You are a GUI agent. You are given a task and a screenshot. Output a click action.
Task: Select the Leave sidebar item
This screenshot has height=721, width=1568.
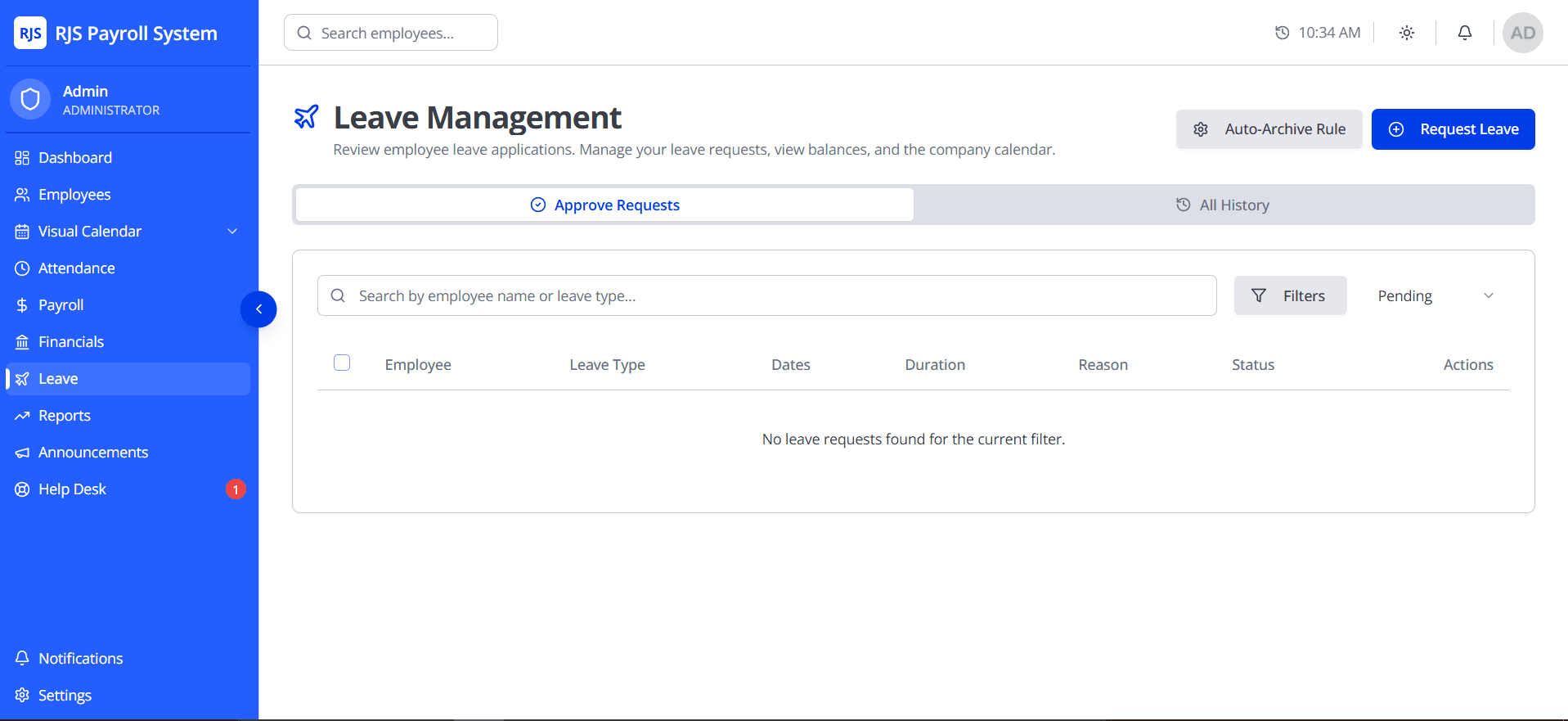pos(128,379)
